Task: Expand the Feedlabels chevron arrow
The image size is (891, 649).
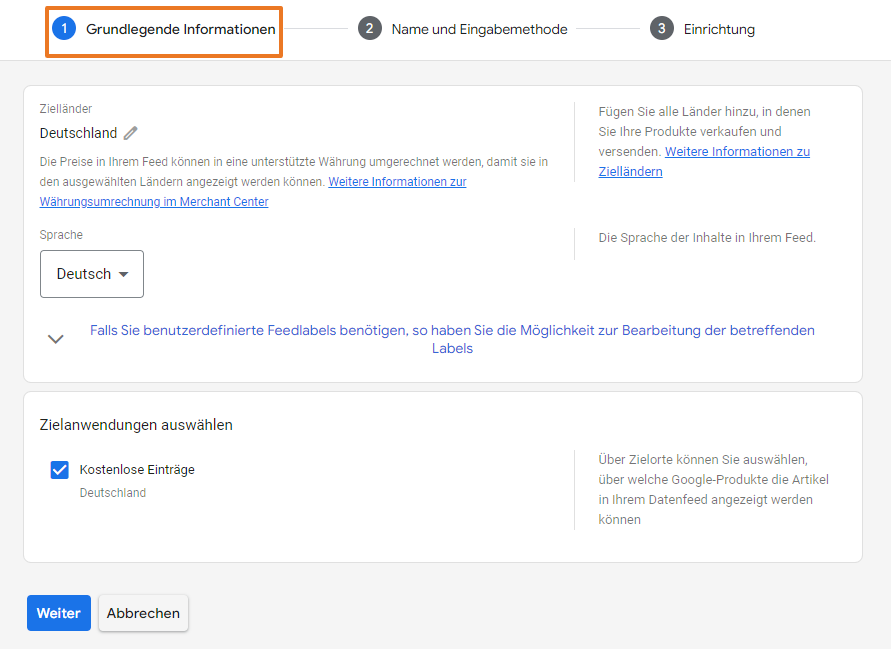Action: point(55,339)
